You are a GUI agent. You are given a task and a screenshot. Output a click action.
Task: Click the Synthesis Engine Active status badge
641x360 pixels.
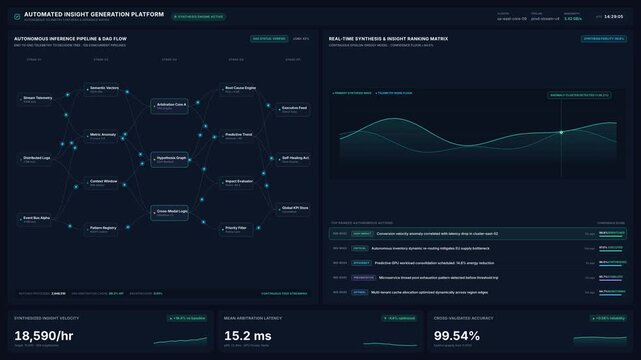pyautogui.click(x=199, y=17)
